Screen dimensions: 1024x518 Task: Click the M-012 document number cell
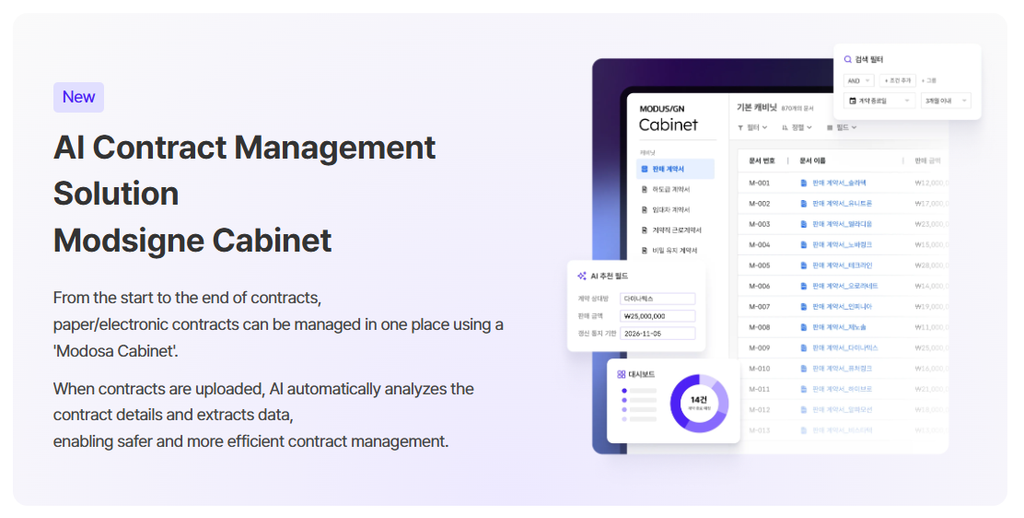point(759,410)
